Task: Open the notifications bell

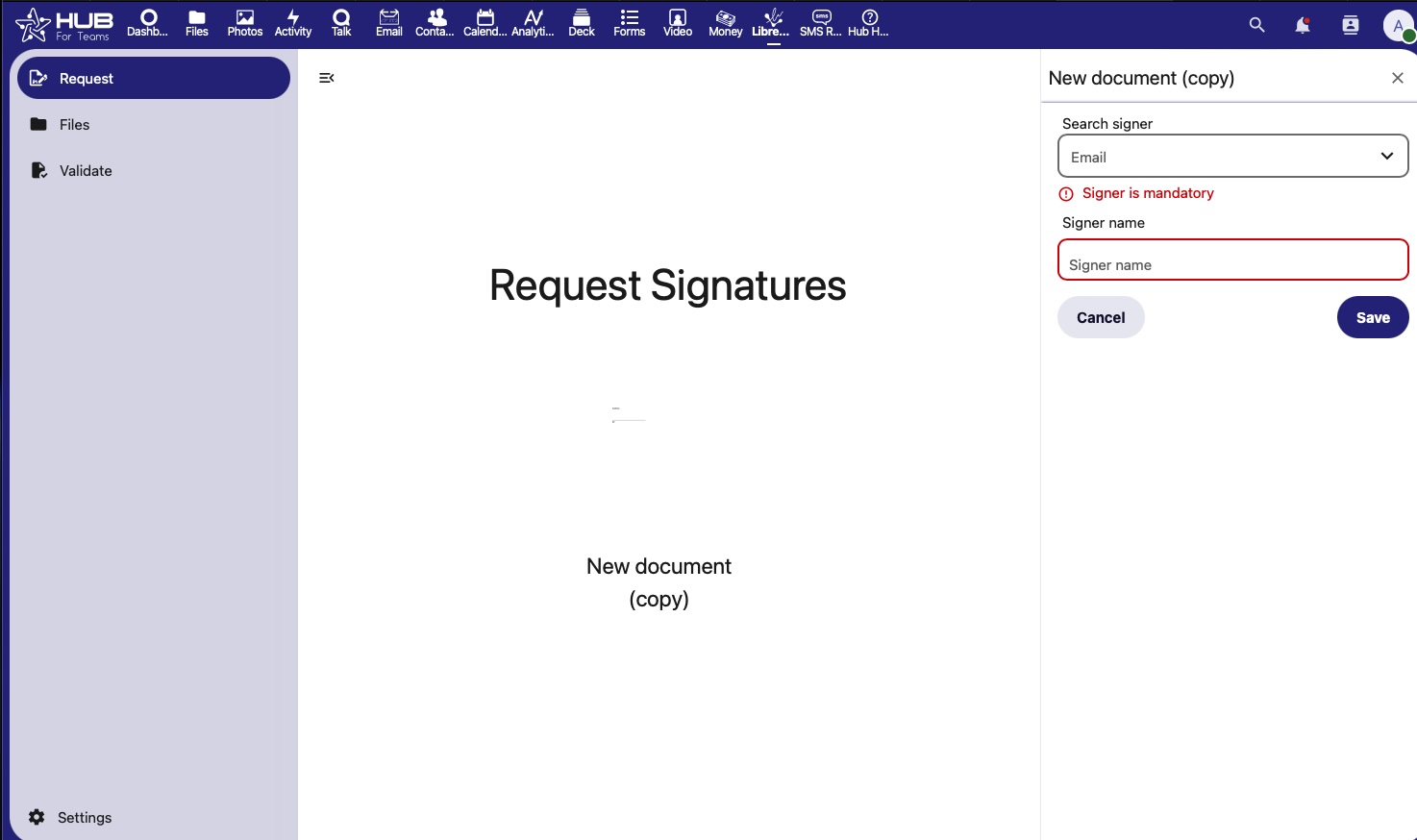Action: point(1303,25)
